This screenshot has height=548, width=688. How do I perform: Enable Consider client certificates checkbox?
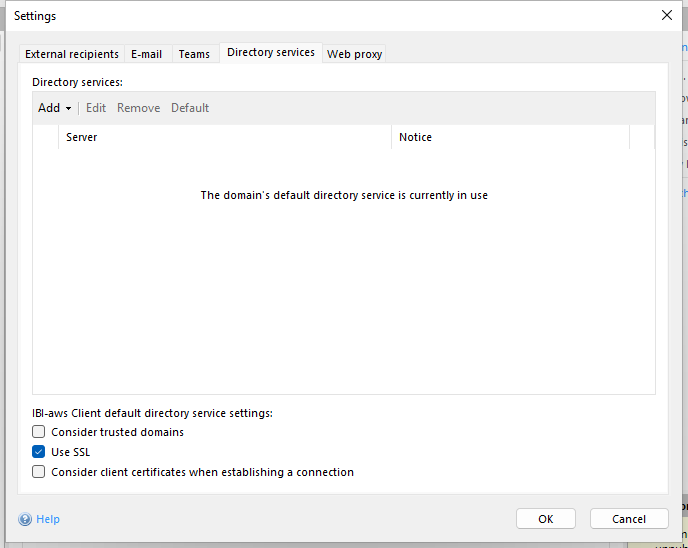(x=39, y=472)
